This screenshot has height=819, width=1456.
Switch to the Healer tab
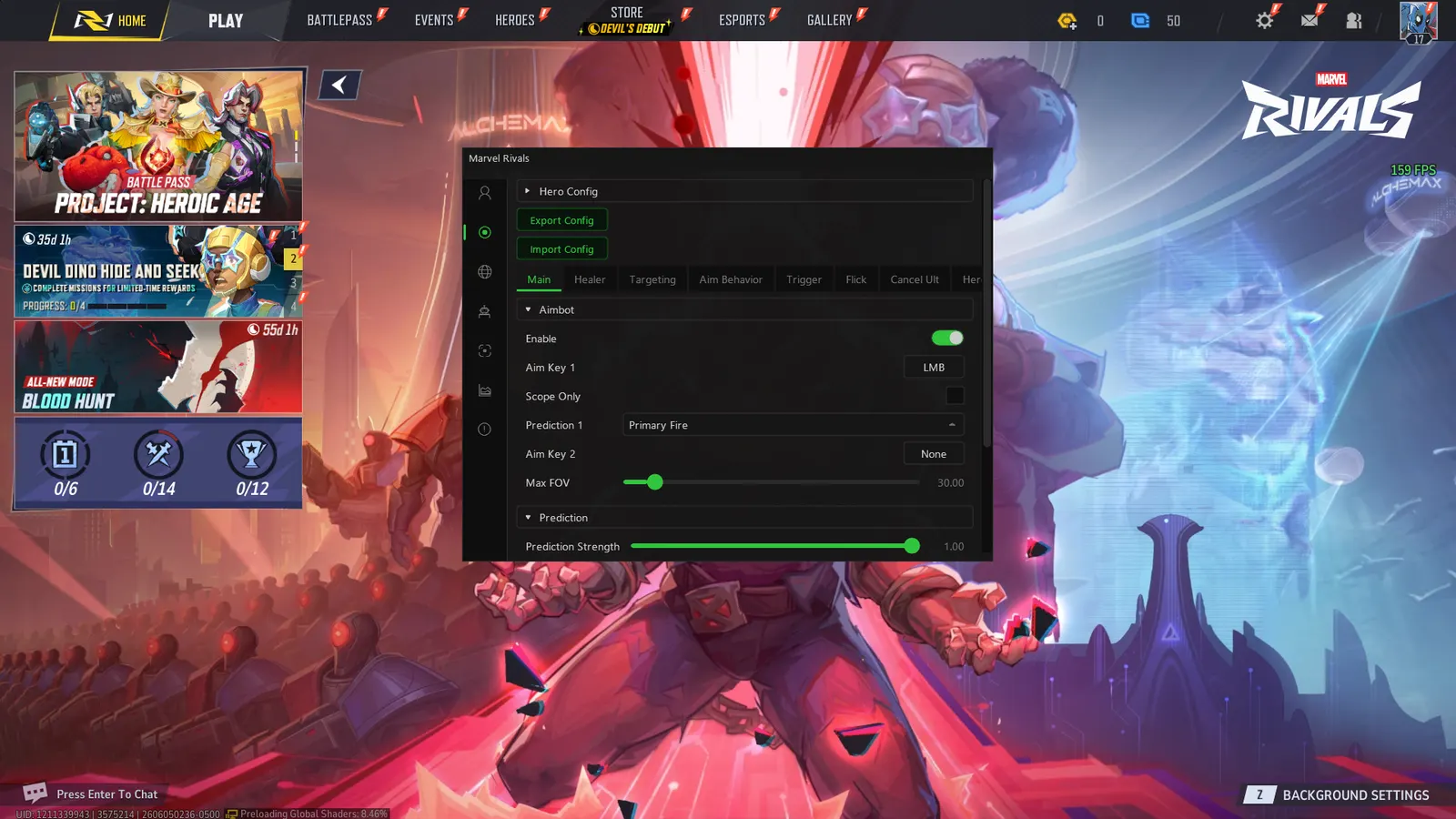(x=590, y=279)
